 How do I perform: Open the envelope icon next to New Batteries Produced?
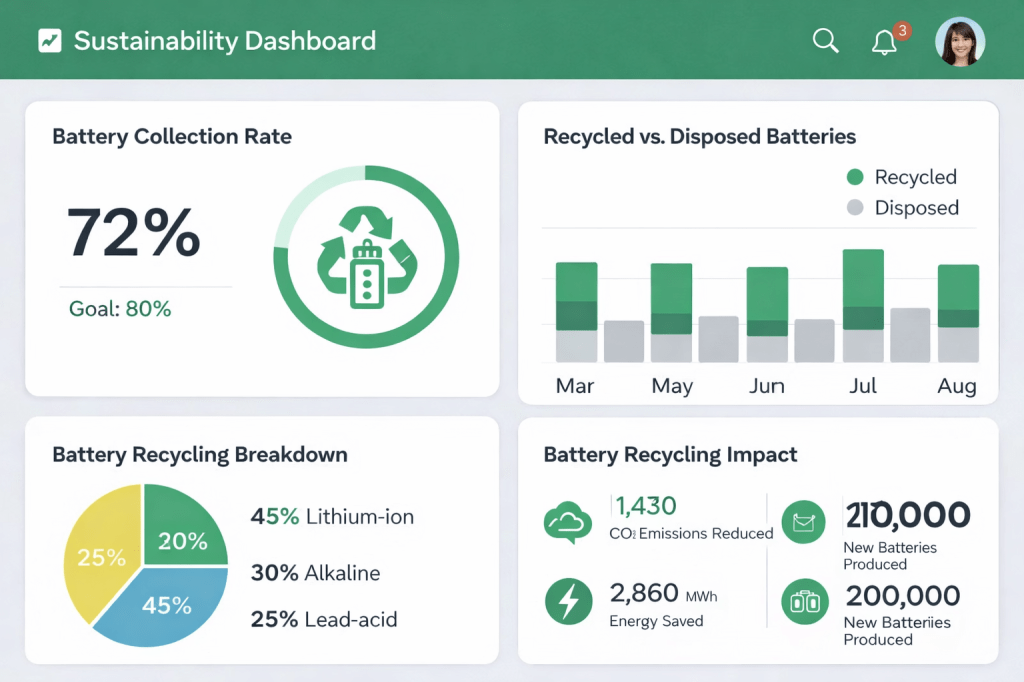pos(804,522)
